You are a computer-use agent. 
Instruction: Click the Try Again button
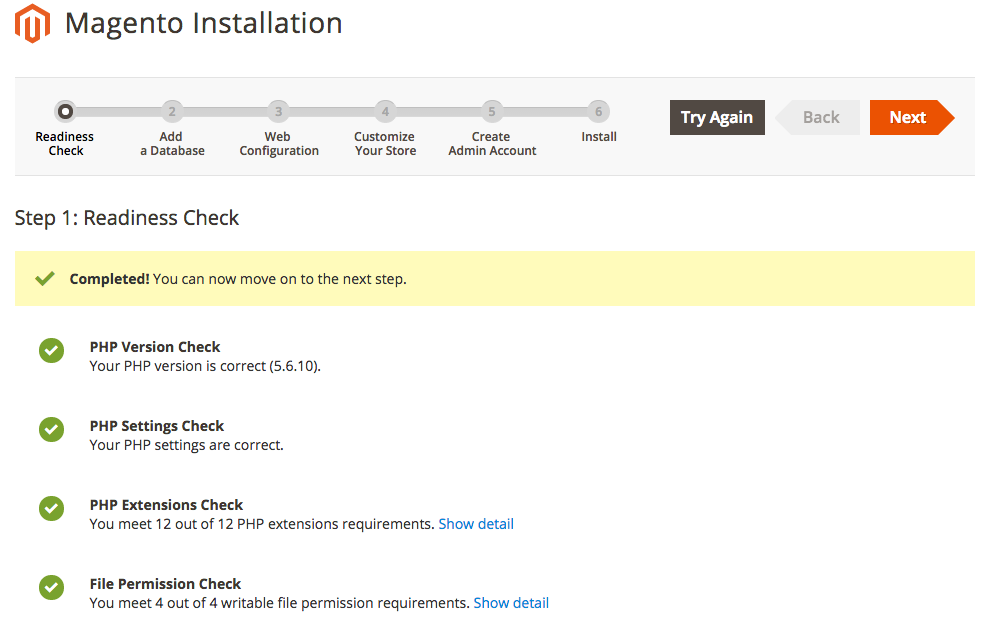click(x=717, y=118)
